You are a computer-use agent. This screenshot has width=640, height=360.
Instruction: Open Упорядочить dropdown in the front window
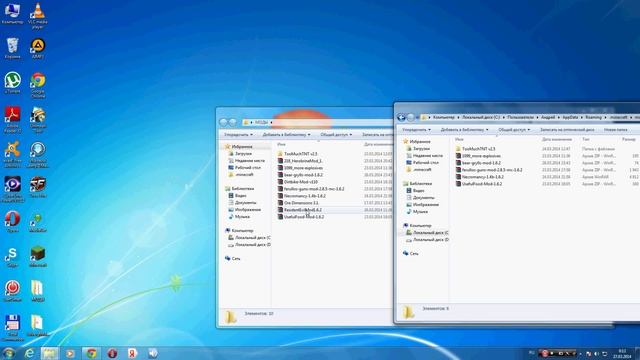(416, 129)
